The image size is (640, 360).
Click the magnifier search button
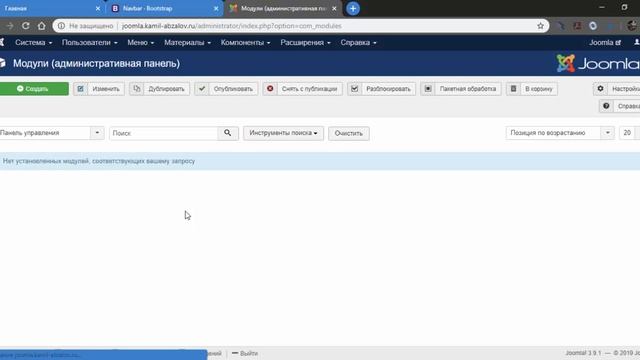[x=228, y=133]
